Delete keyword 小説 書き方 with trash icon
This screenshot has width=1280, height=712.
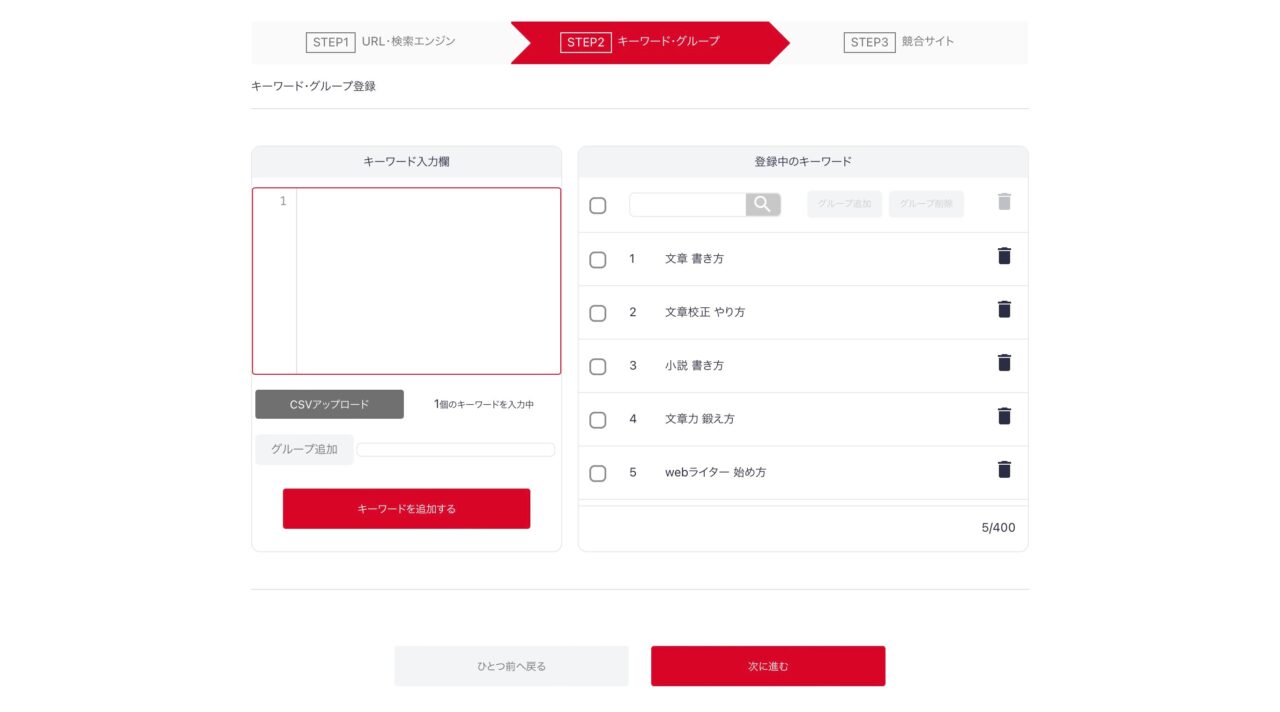pos(1004,362)
